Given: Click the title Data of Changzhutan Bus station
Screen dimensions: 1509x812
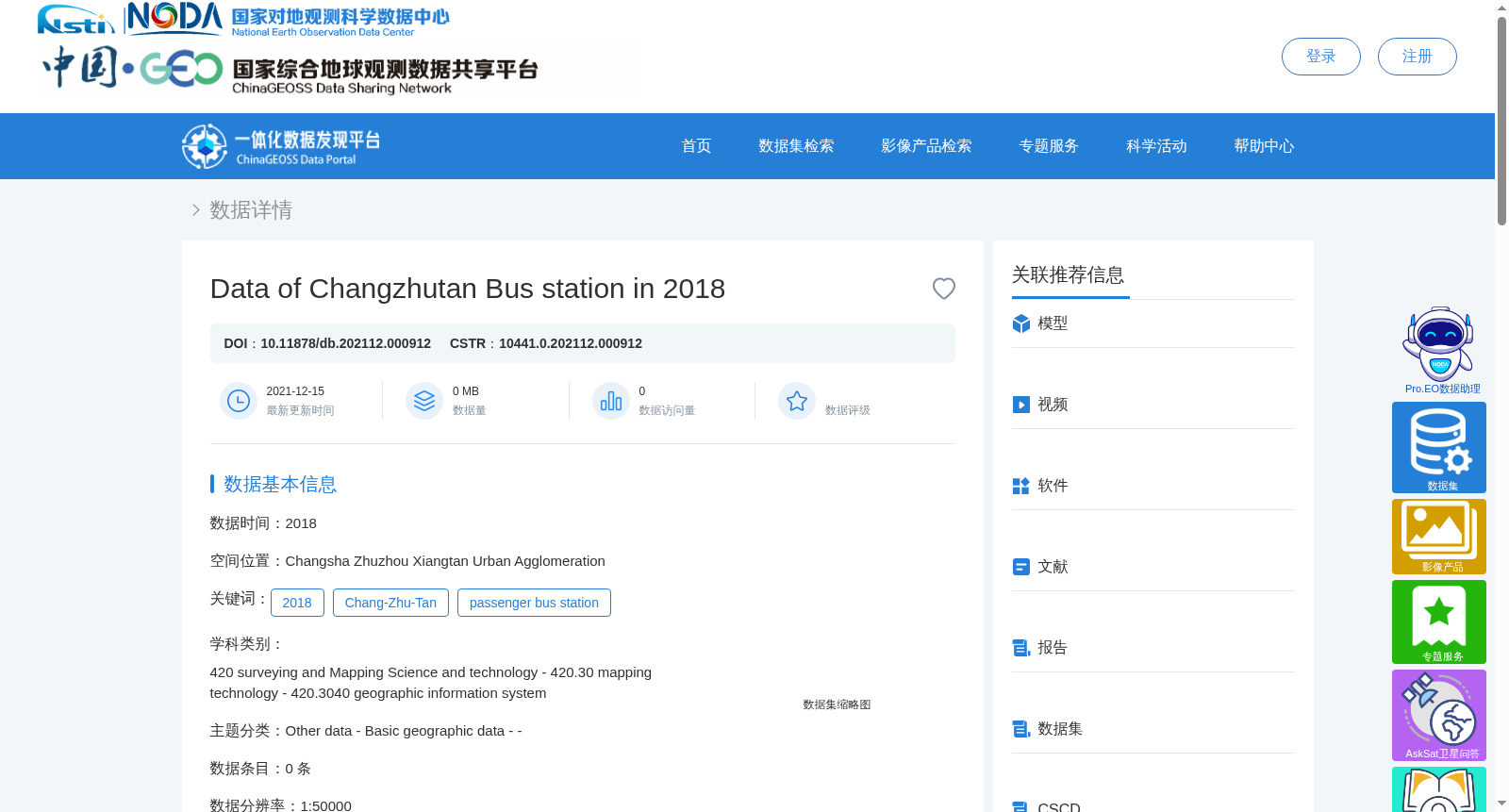Looking at the screenshot, I should 468,289.
